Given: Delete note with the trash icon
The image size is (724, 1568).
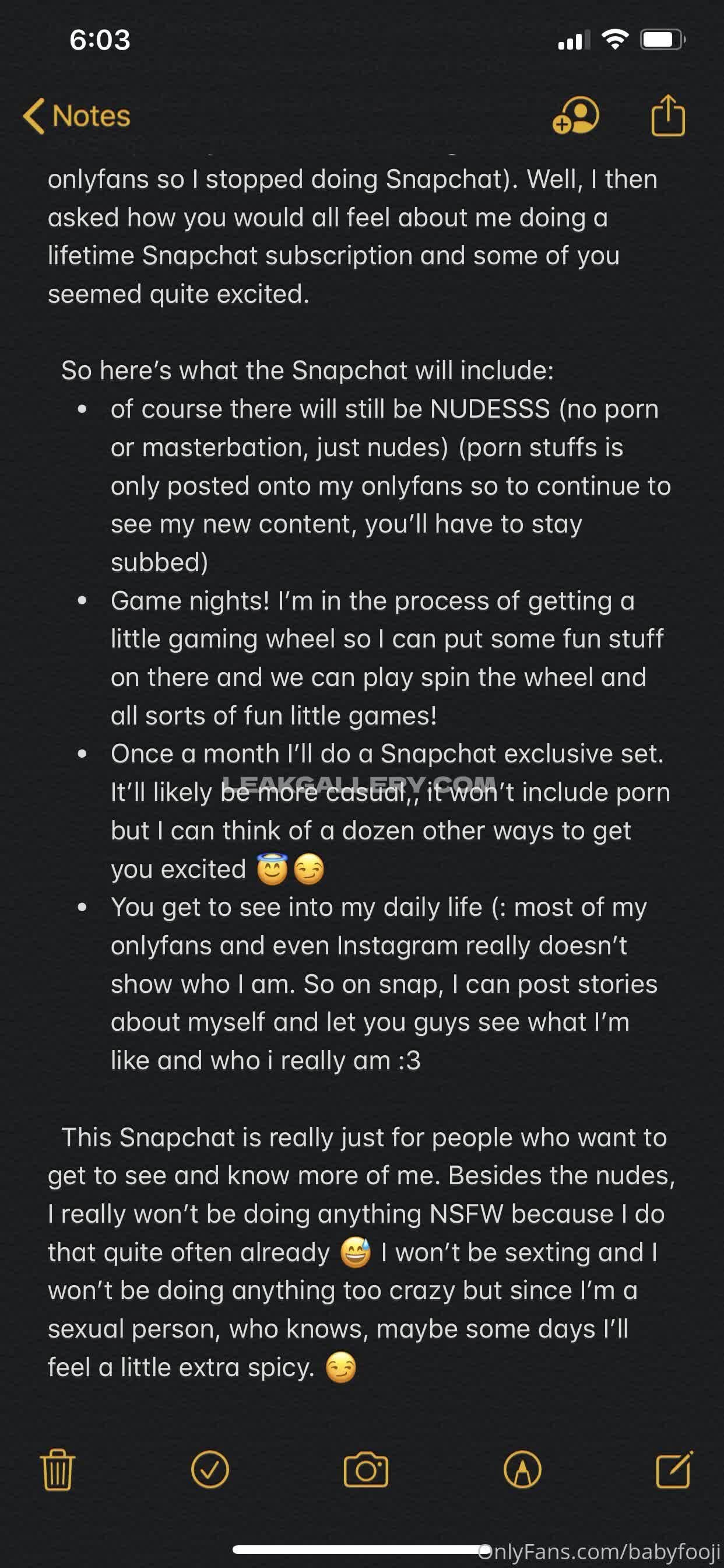Looking at the screenshot, I should (x=58, y=1469).
